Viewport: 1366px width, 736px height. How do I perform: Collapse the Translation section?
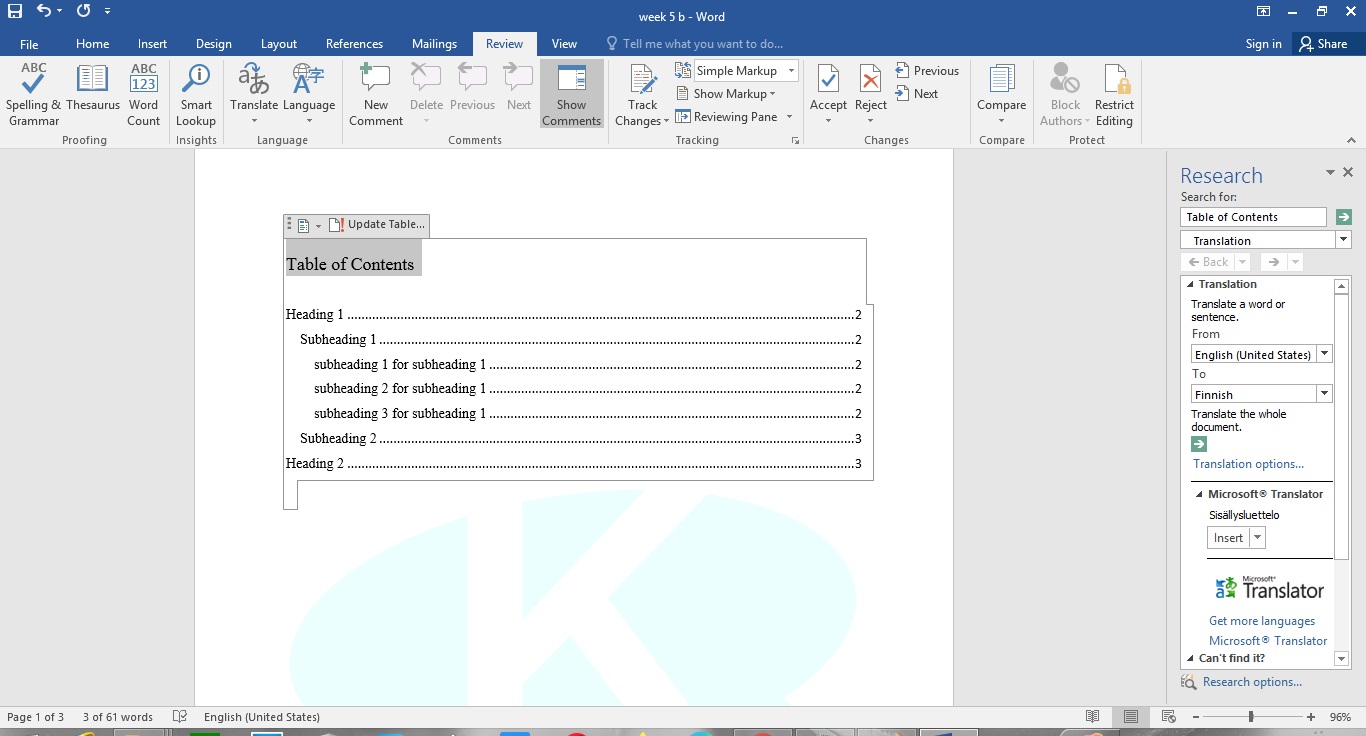(1190, 284)
